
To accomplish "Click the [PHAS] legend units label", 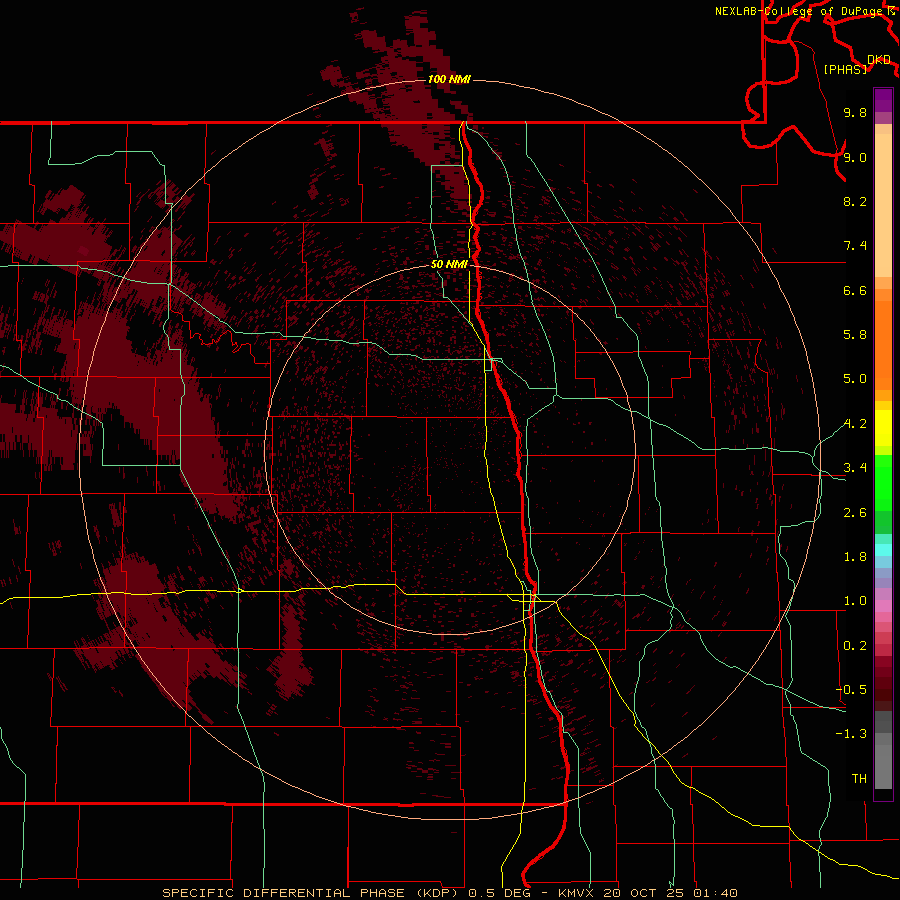I will (x=845, y=70).
